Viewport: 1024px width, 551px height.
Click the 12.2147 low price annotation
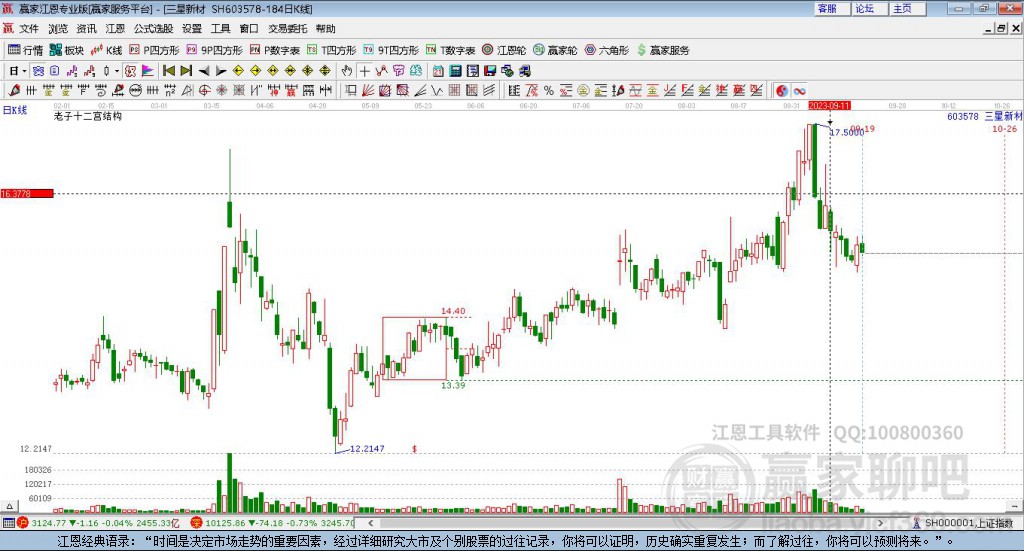367,449
